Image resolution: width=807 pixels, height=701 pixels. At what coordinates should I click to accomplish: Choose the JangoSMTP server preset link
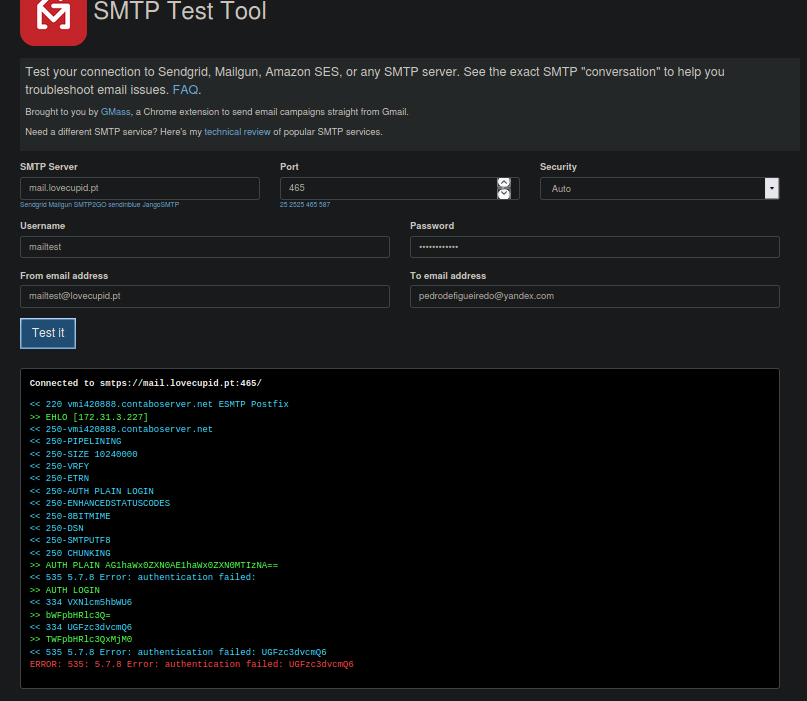click(x=161, y=205)
